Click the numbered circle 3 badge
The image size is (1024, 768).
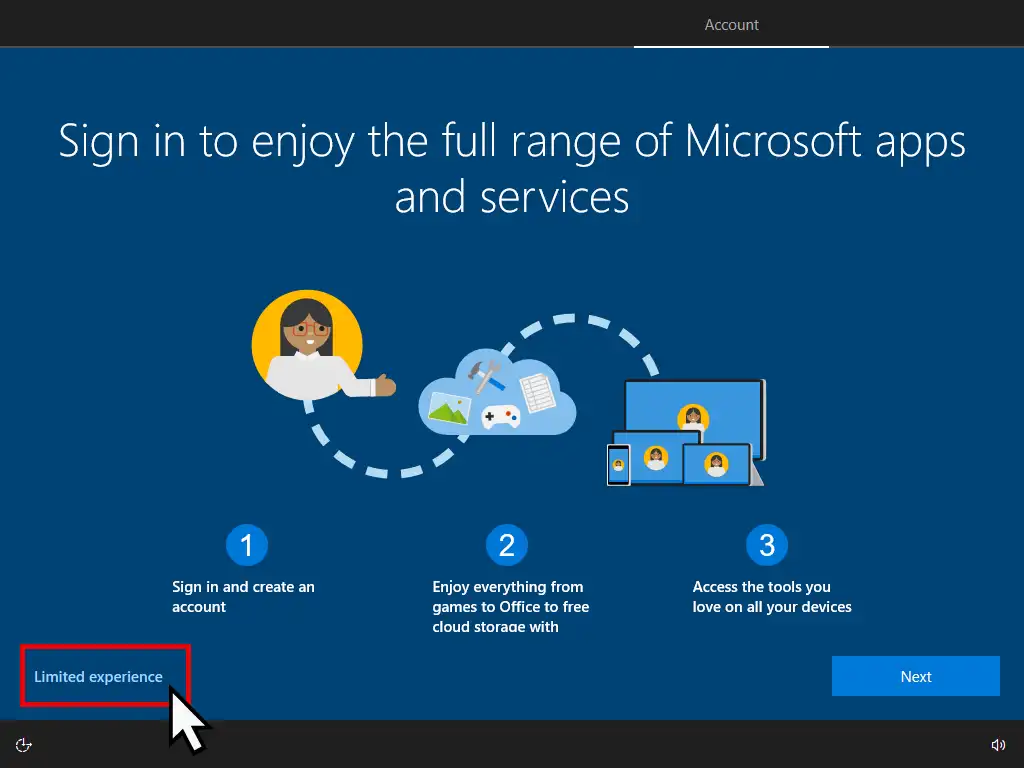coord(766,545)
